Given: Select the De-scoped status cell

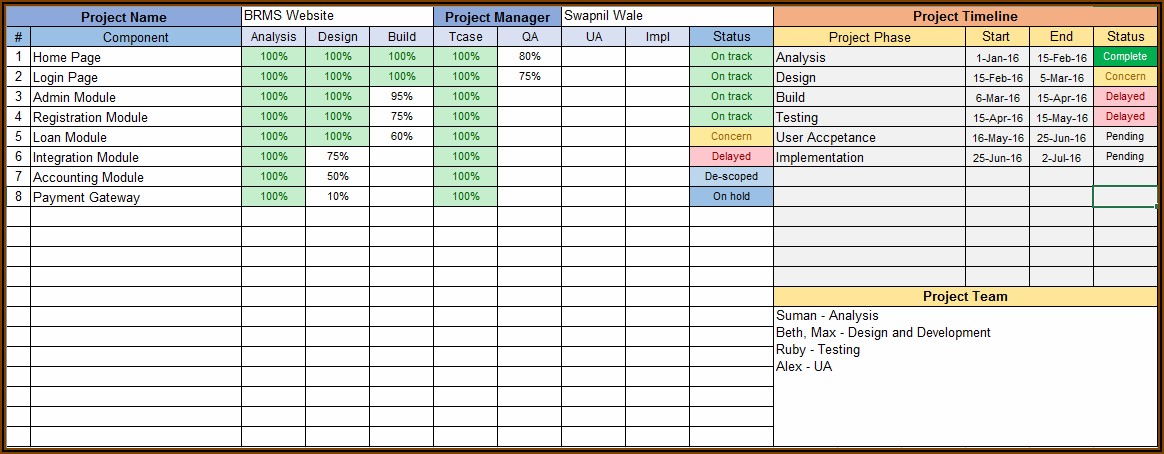Looking at the screenshot, I should 731,177.
